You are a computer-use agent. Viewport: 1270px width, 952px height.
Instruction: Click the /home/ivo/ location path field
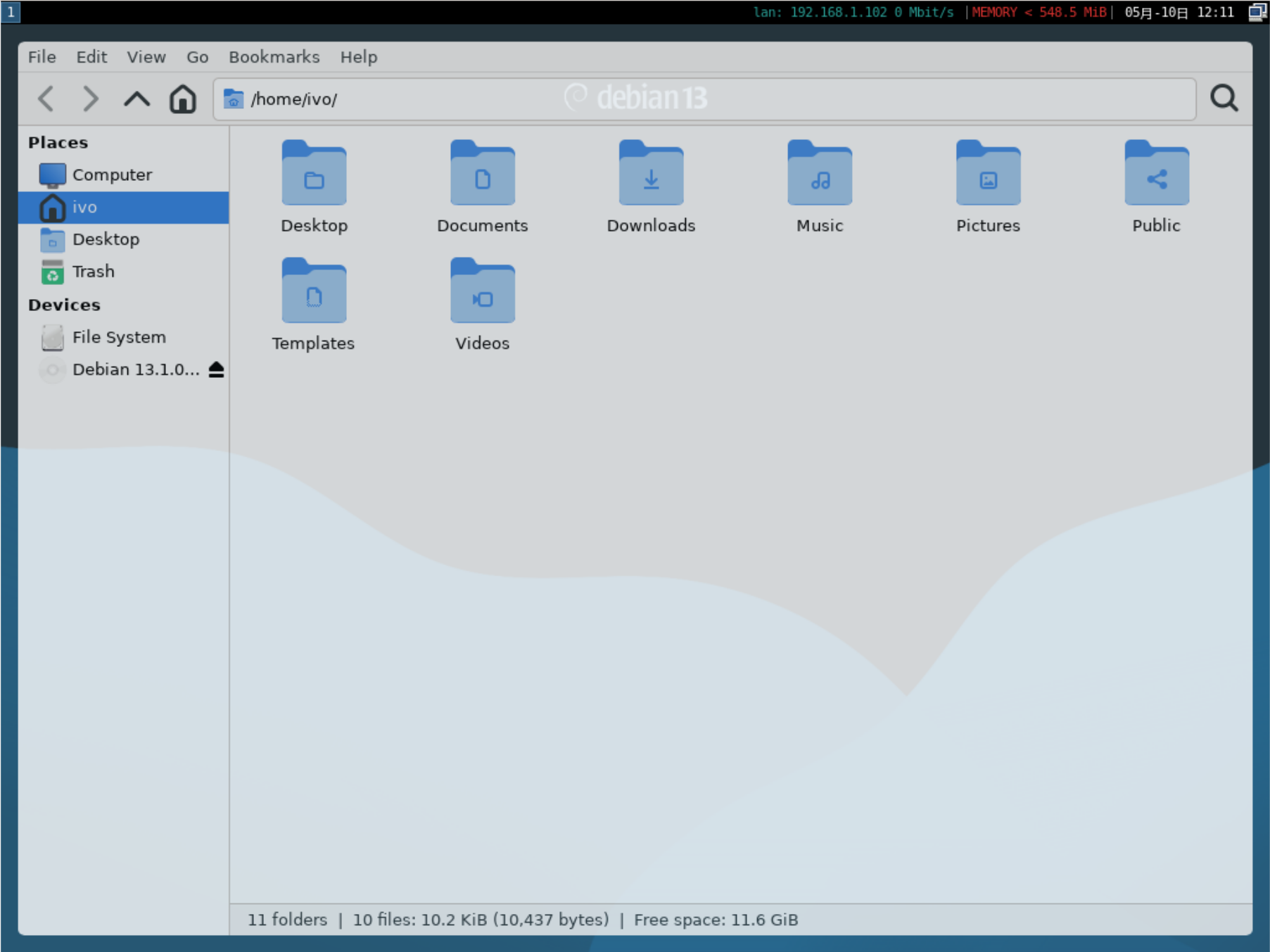(x=704, y=99)
